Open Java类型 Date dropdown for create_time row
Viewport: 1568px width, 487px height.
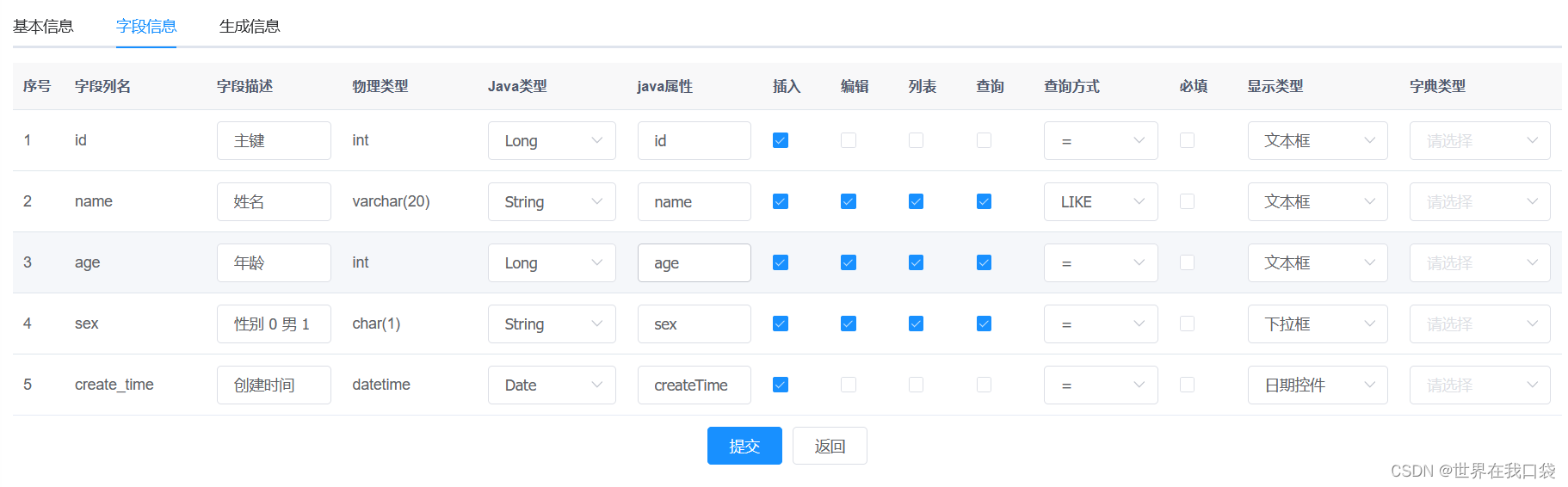pyautogui.click(x=552, y=385)
